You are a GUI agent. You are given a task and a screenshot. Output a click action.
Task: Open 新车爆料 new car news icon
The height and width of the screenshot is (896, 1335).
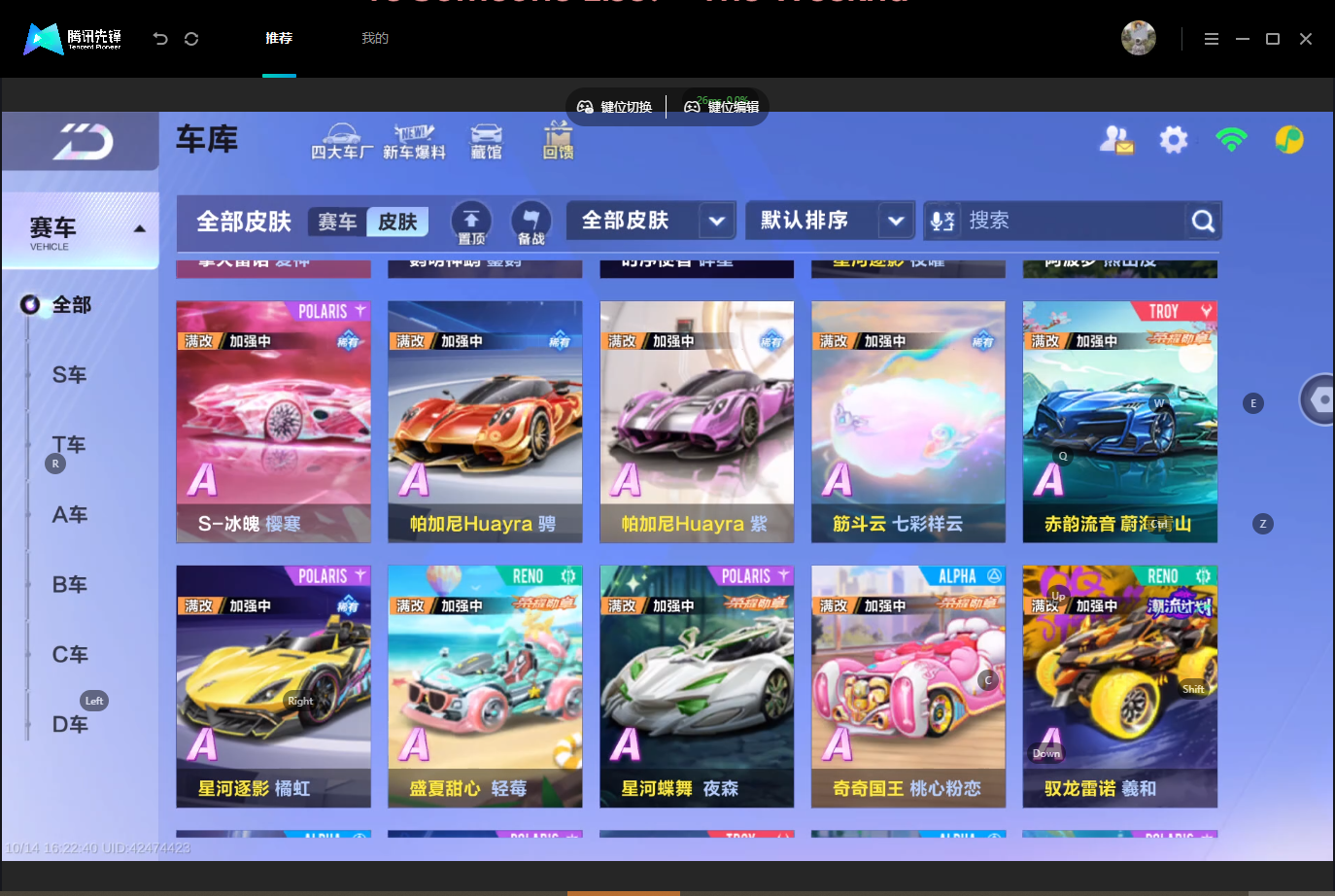[414, 142]
